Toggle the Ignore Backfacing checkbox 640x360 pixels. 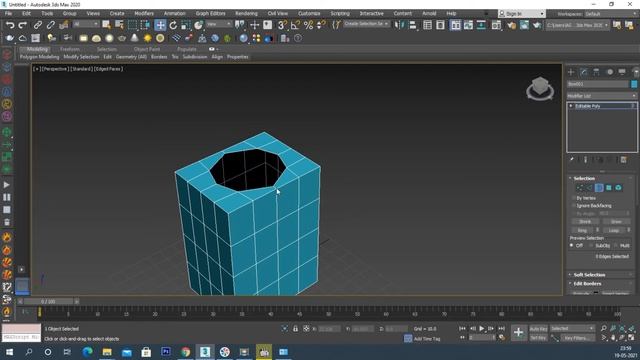click(x=573, y=206)
